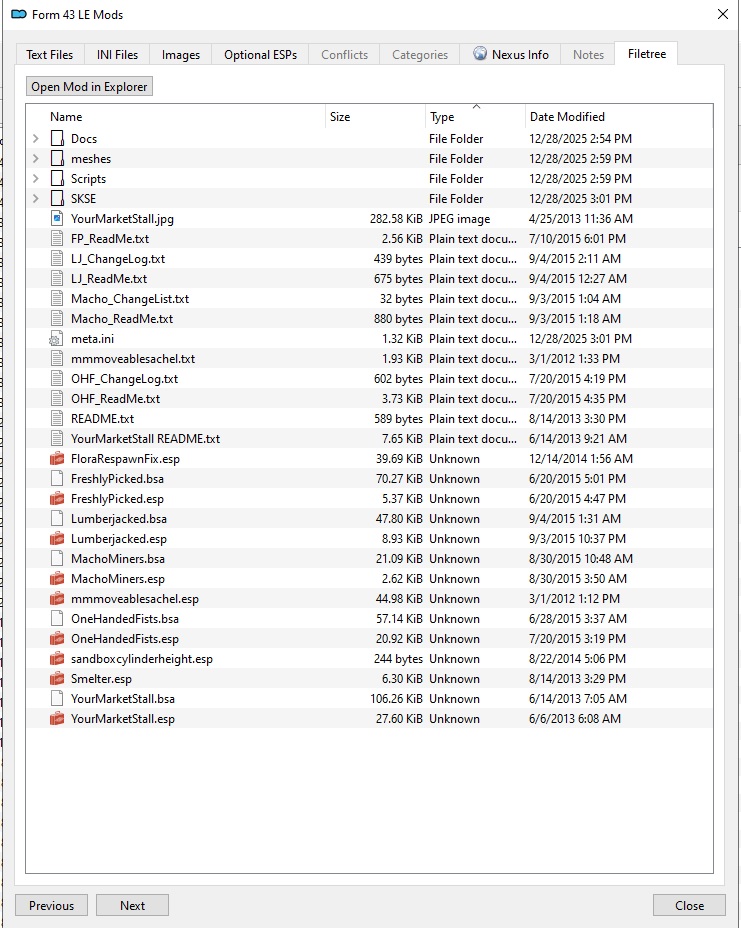Click the Open Mod in Explorer button
The width and height of the screenshot is (741, 928).
click(89, 86)
